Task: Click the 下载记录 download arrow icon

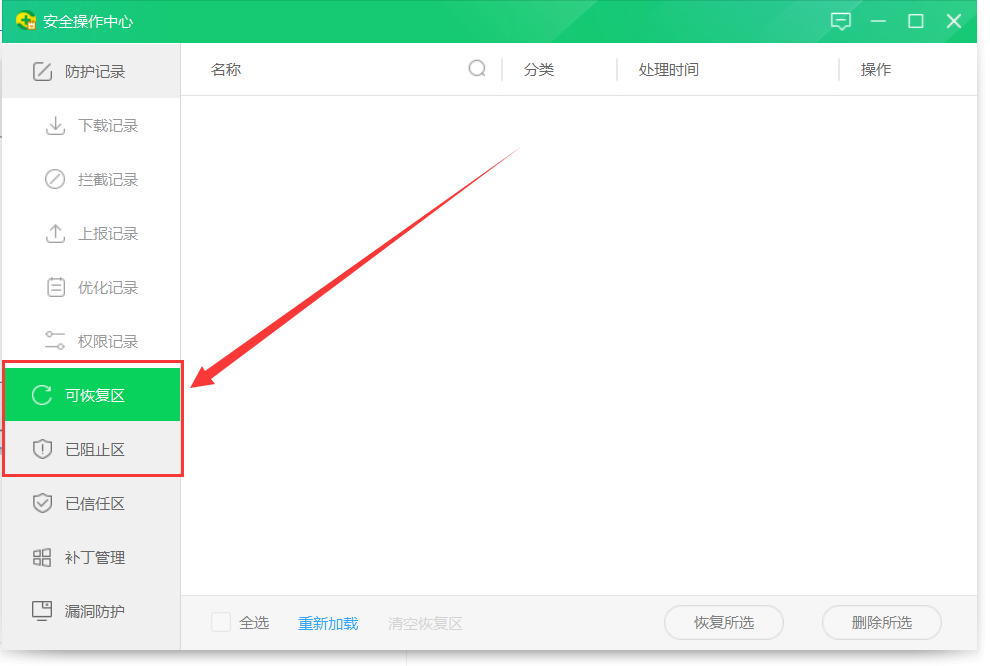Action: (55, 126)
